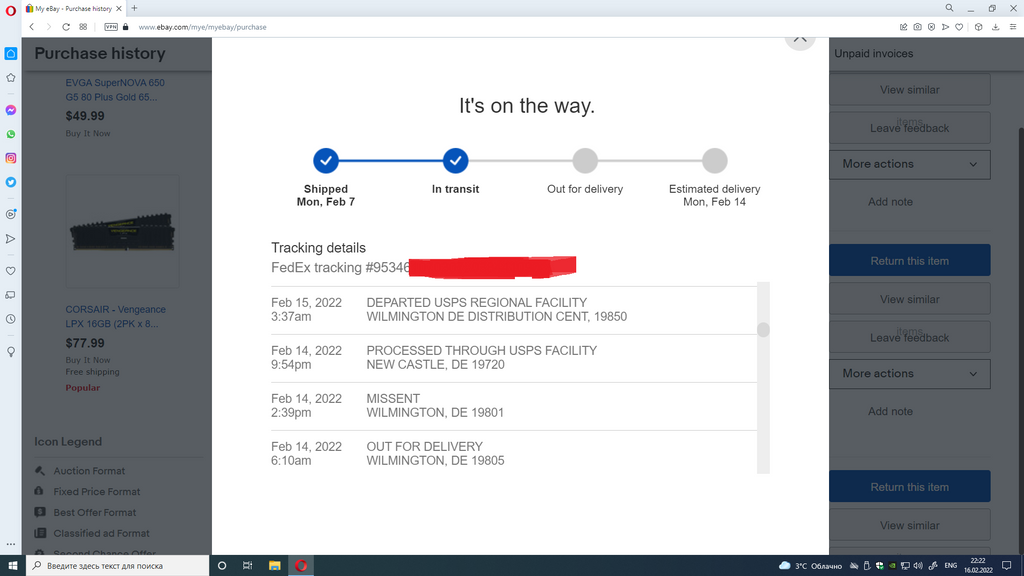Focus the address bar URL field
Screen dimensions: 1024x576
pyautogui.click(x=509, y=27)
